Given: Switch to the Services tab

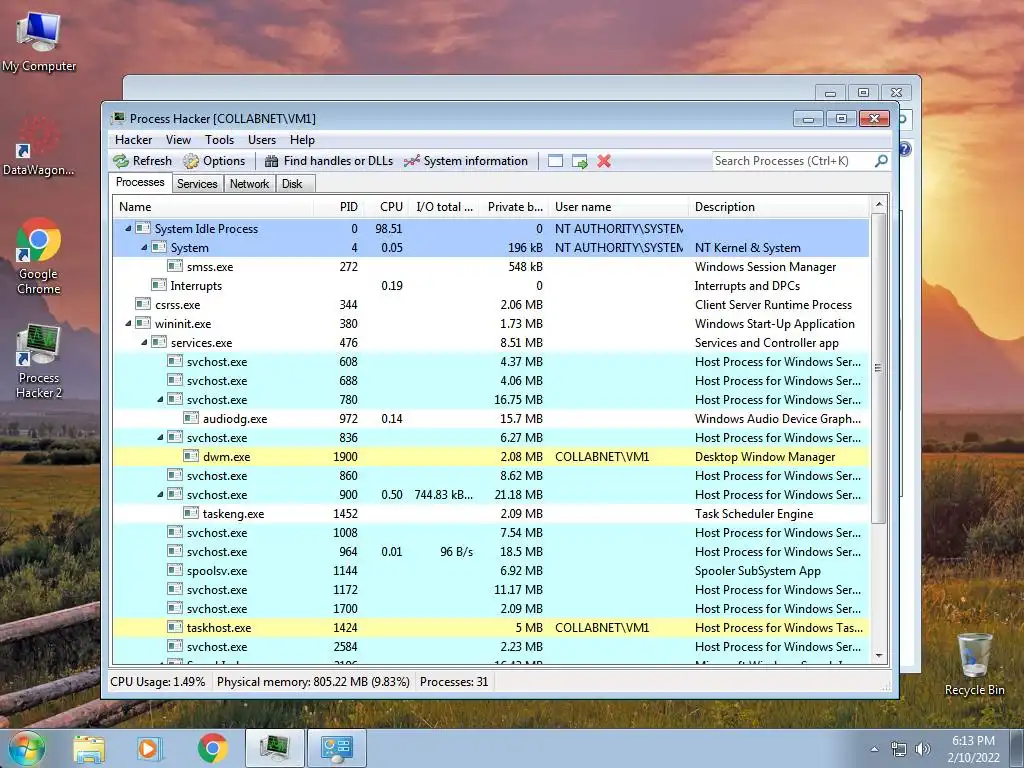Looking at the screenshot, I should pyautogui.click(x=197, y=184).
